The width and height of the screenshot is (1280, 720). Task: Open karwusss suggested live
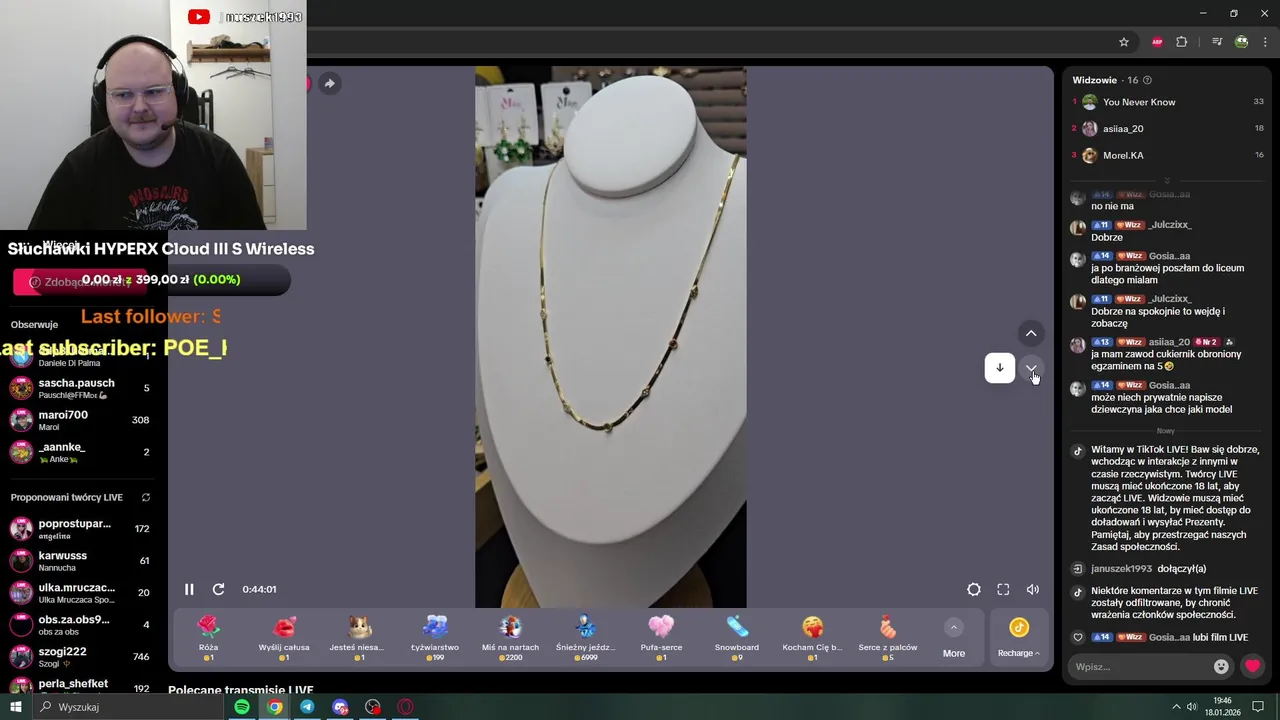tap(80, 561)
